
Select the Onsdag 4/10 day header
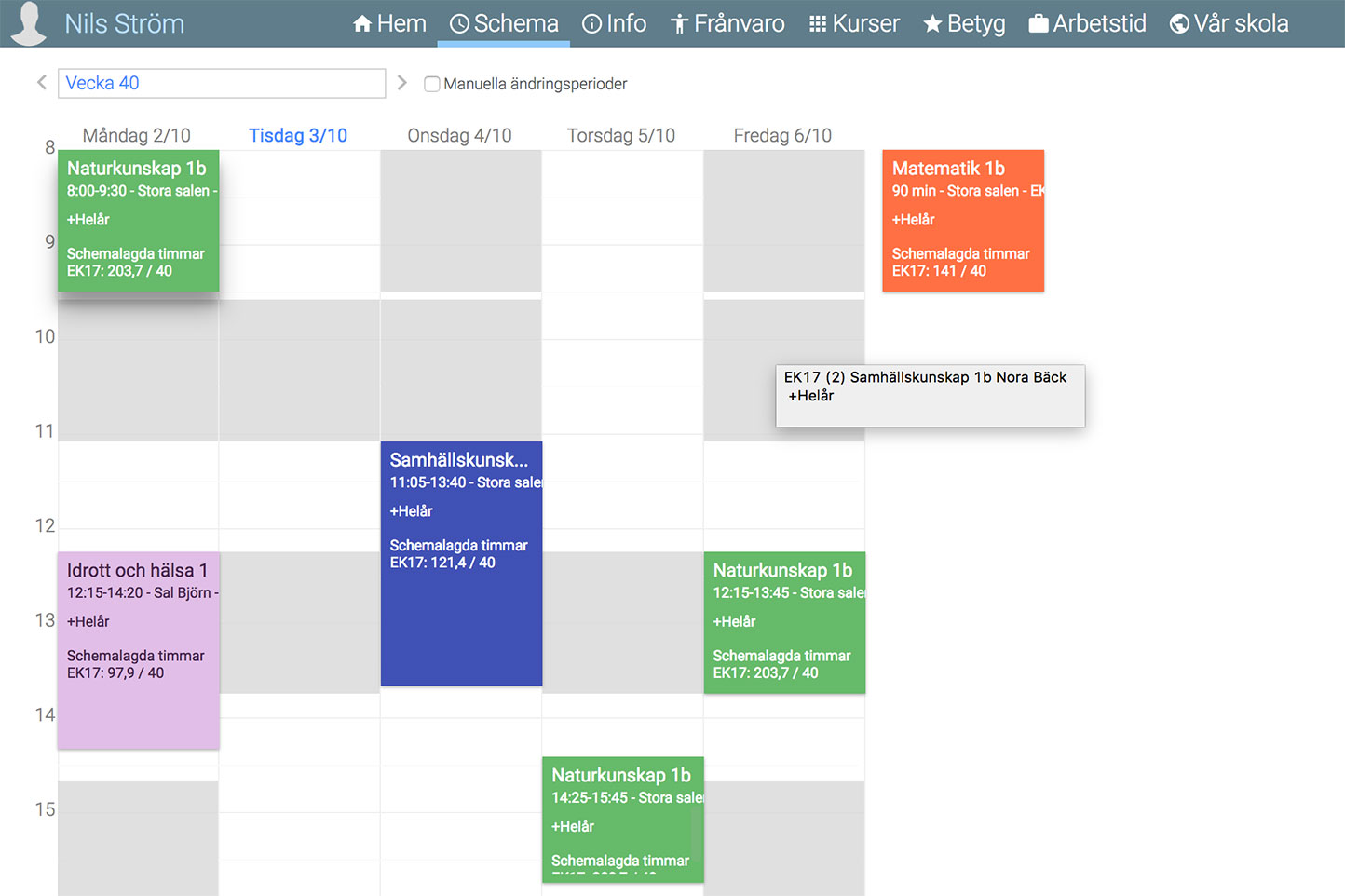coord(459,135)
